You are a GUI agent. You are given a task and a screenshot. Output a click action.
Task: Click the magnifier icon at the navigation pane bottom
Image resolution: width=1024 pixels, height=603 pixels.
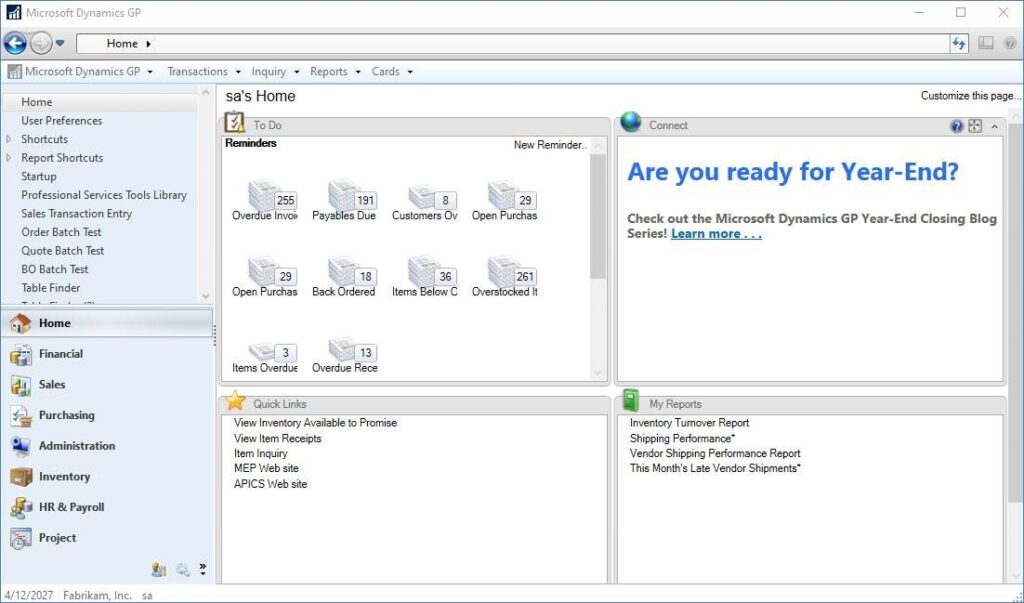[x=183, y=570]
